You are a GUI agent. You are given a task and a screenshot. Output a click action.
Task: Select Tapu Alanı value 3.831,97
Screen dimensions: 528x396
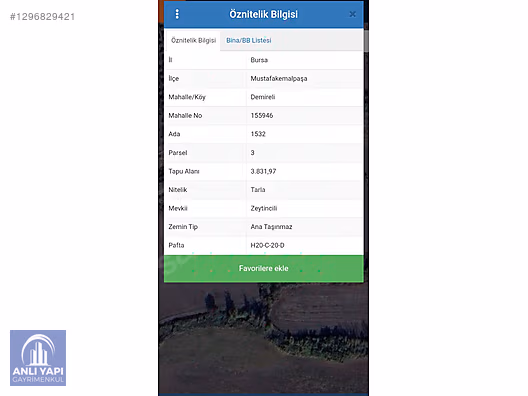pos(263,171)
